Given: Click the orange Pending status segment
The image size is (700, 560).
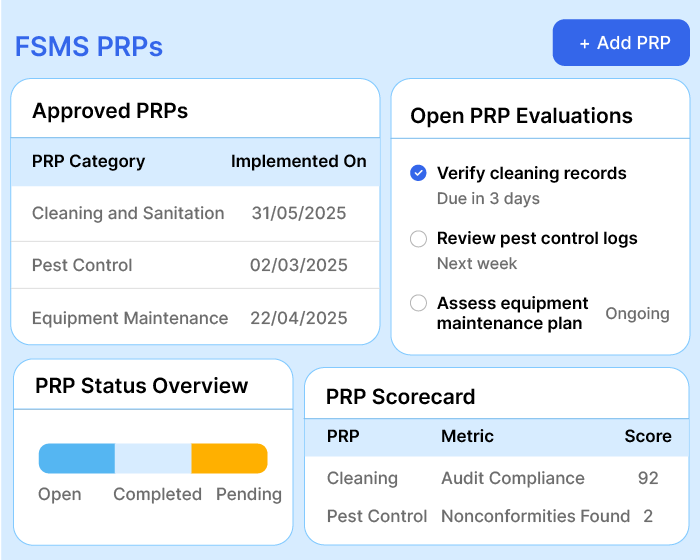Looking at the screenshot, I should 229,458.
